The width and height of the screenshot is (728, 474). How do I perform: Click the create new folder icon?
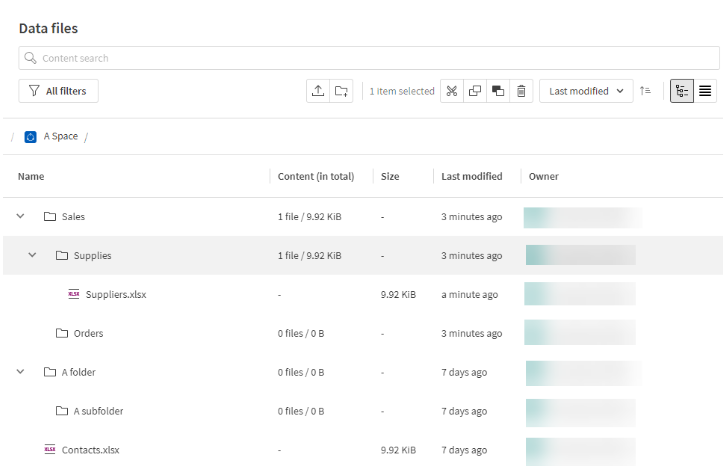342,91
